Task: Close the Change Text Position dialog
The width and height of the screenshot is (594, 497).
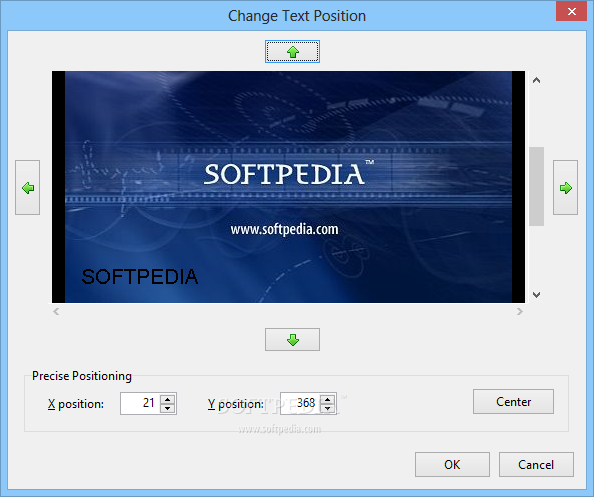Action: (x=572, y=11)
